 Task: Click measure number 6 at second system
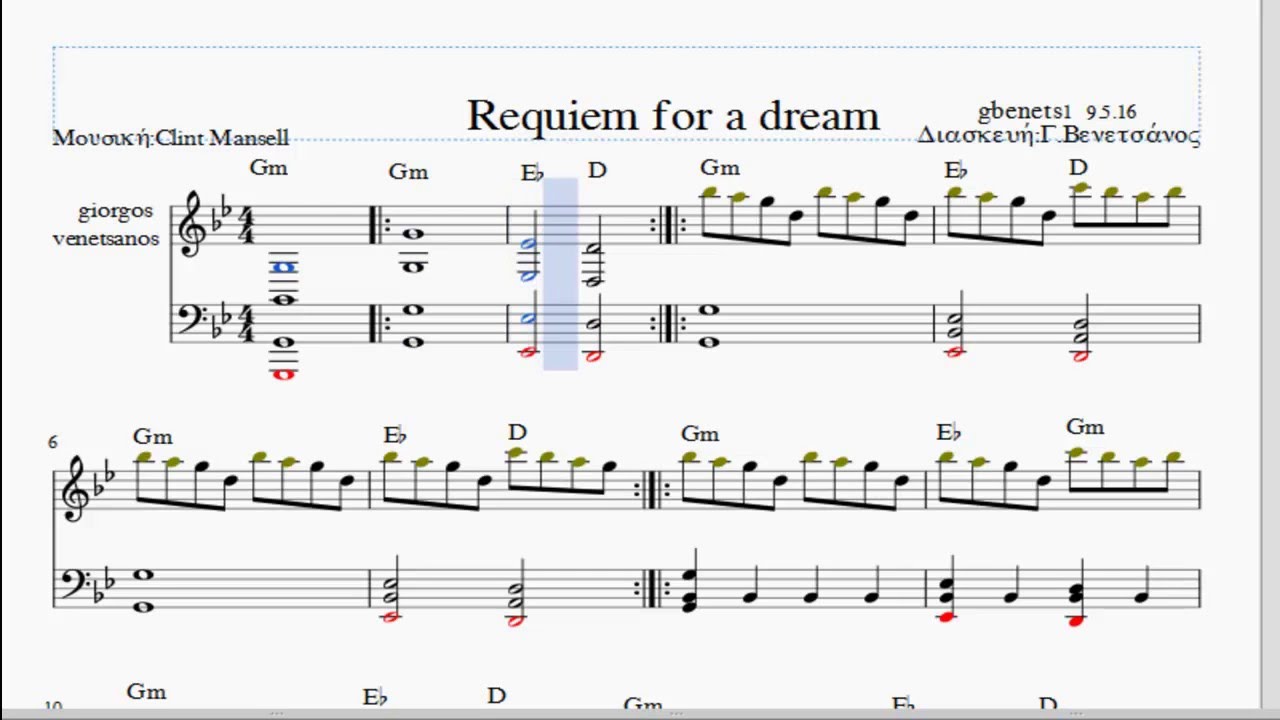click(x=53, y=441)
